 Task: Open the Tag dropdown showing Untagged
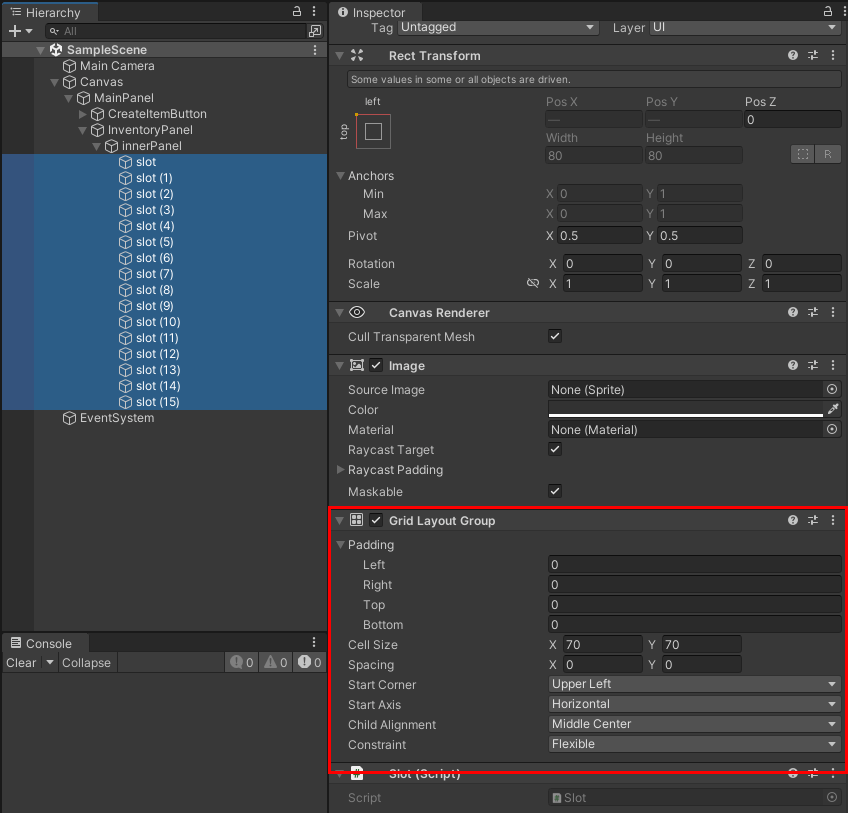[x=498, y=27]
